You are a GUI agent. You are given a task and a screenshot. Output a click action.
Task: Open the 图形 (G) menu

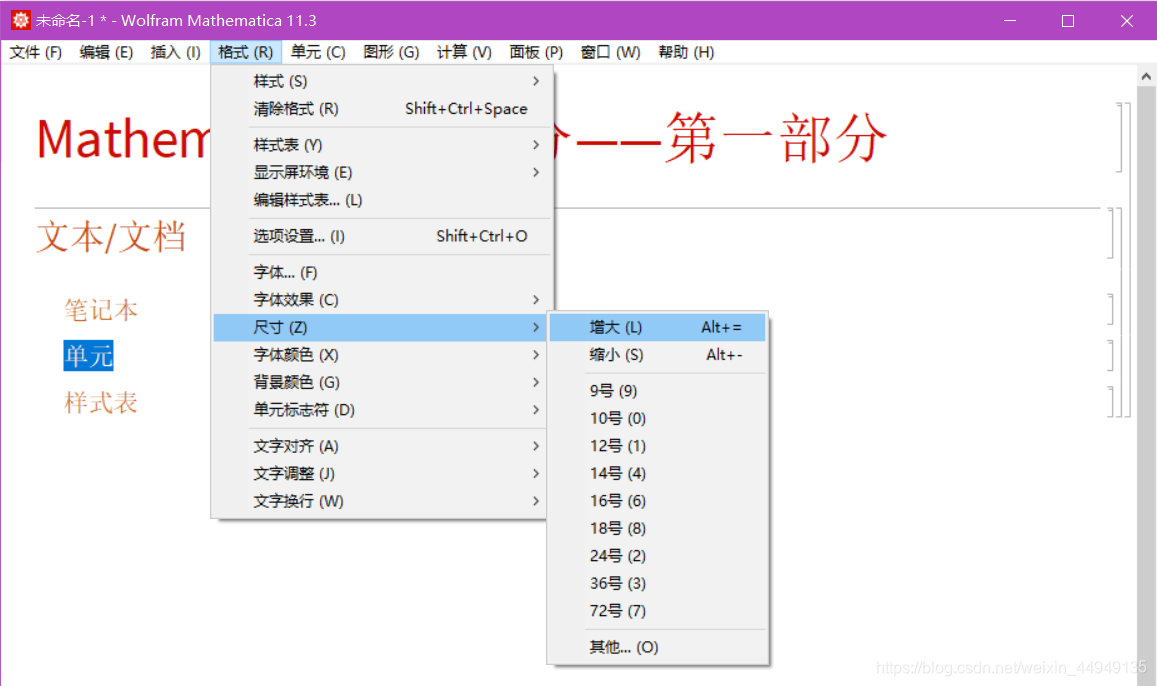[x=391, y=52]
